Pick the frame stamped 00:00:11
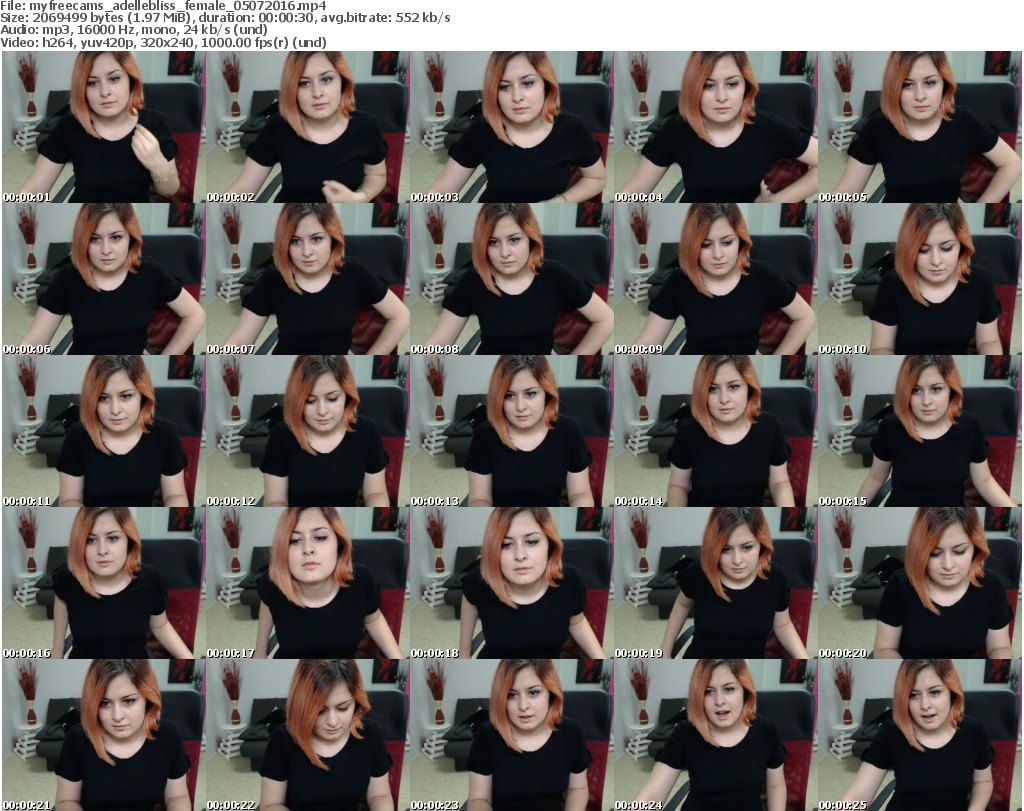The width and height of the screenshot is (1024, 811). (x=103, y=431)
